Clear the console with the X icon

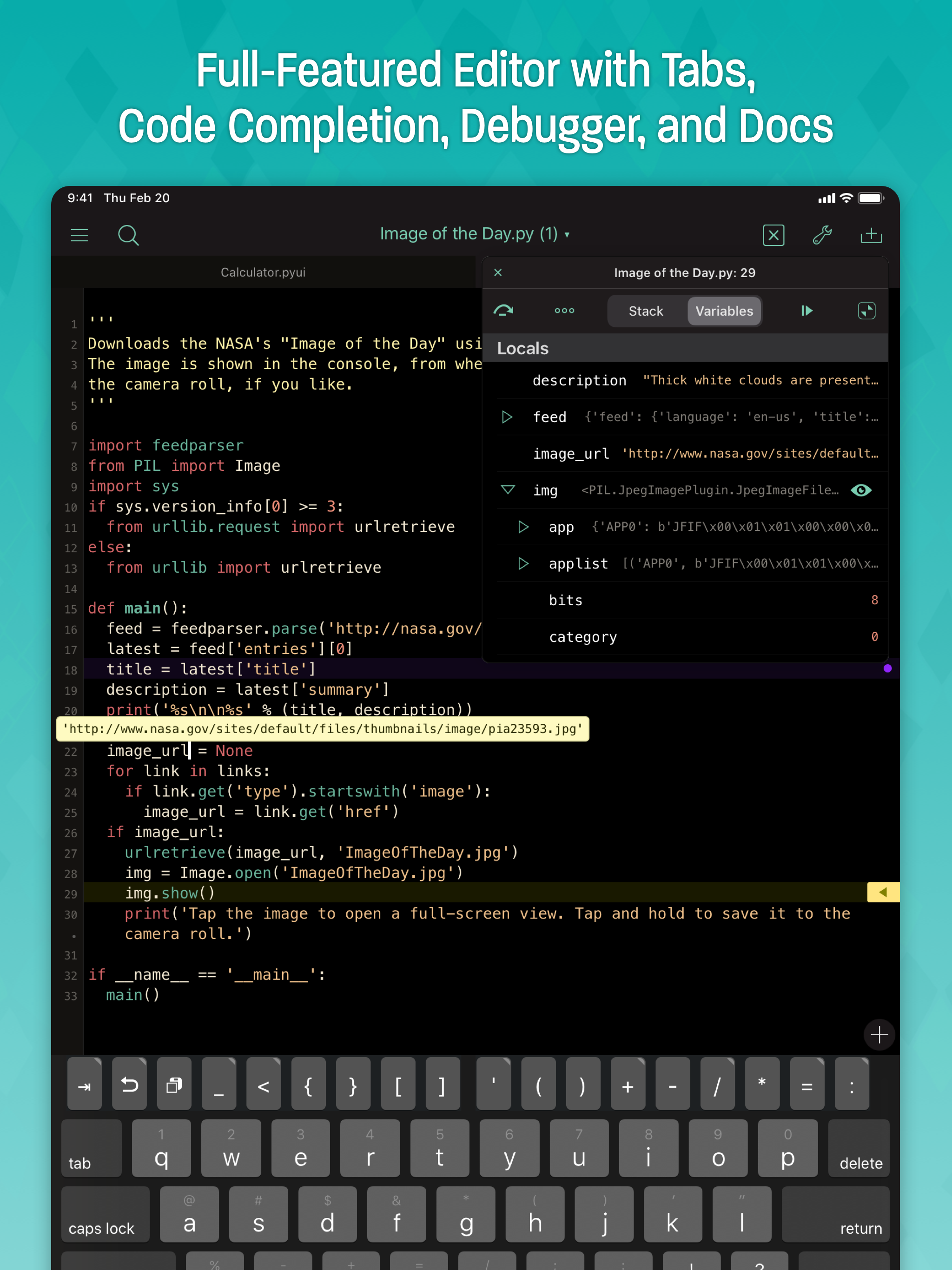tap(773, 235)
